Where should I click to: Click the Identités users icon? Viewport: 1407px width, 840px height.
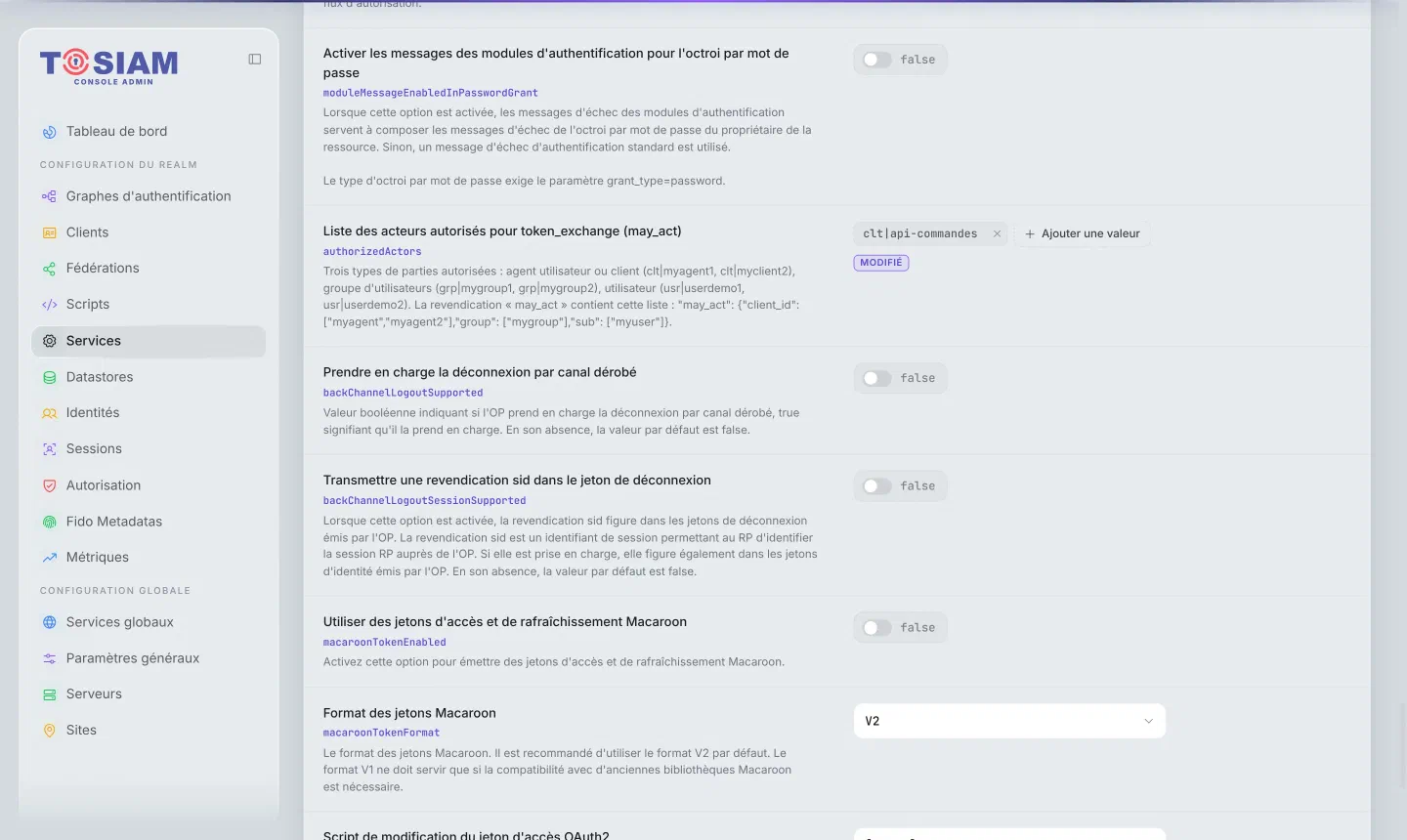tap(49, 413)
